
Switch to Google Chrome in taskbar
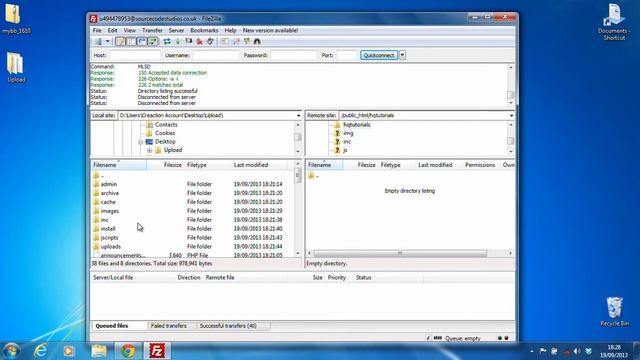[128, 351]
